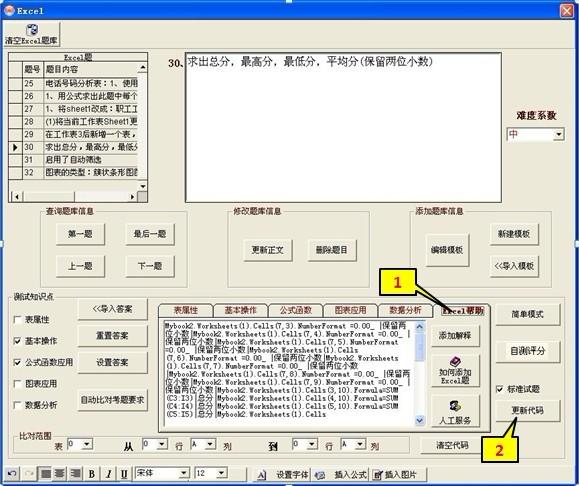Open the 到 end column dropdown

pos(360,444)
